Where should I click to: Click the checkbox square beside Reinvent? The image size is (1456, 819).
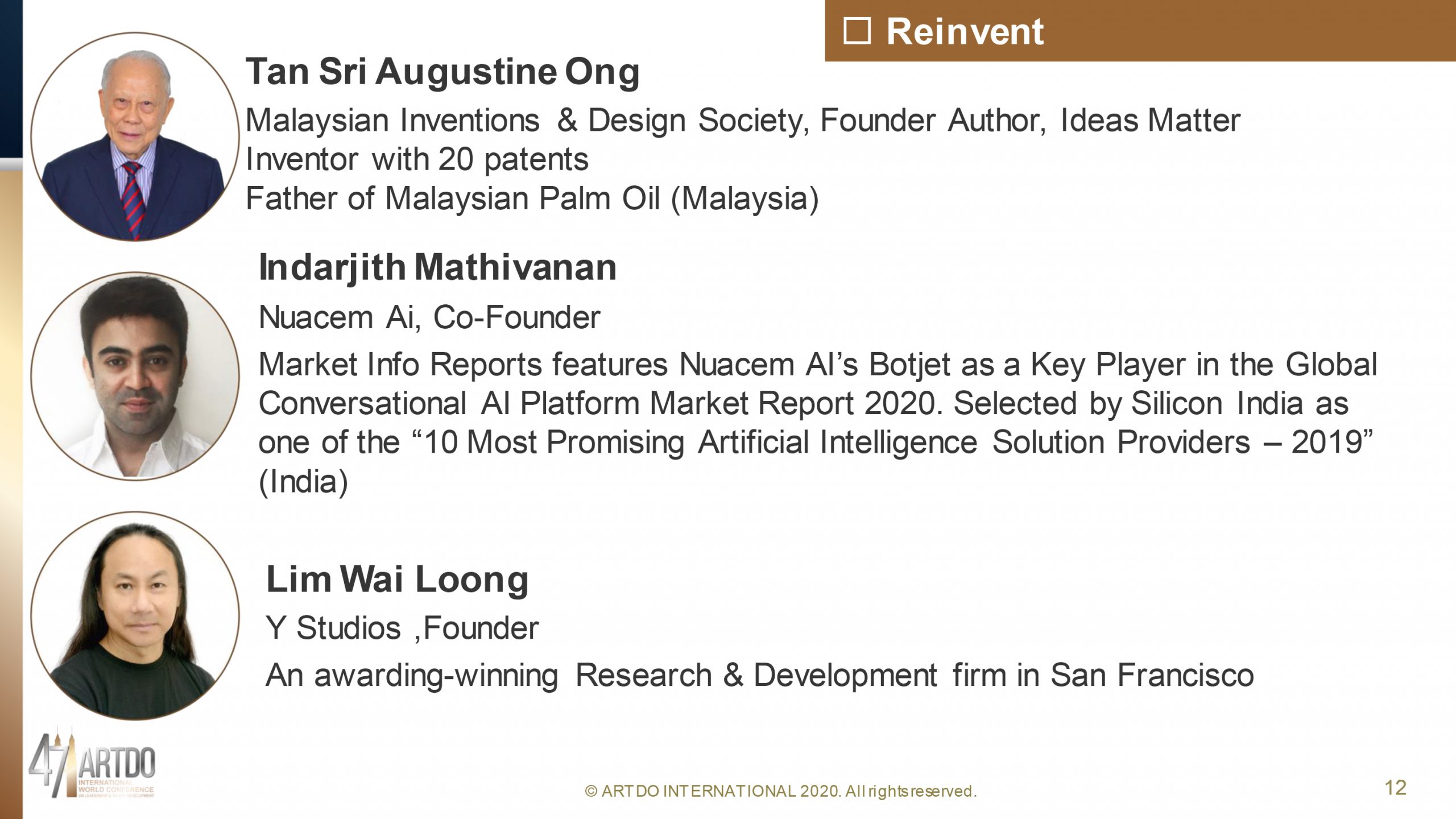click(x=857, y=31)
